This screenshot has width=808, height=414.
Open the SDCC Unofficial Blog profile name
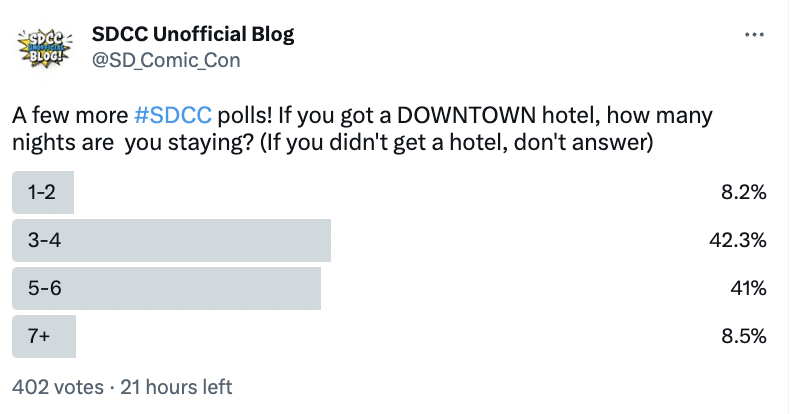[193, 34]
